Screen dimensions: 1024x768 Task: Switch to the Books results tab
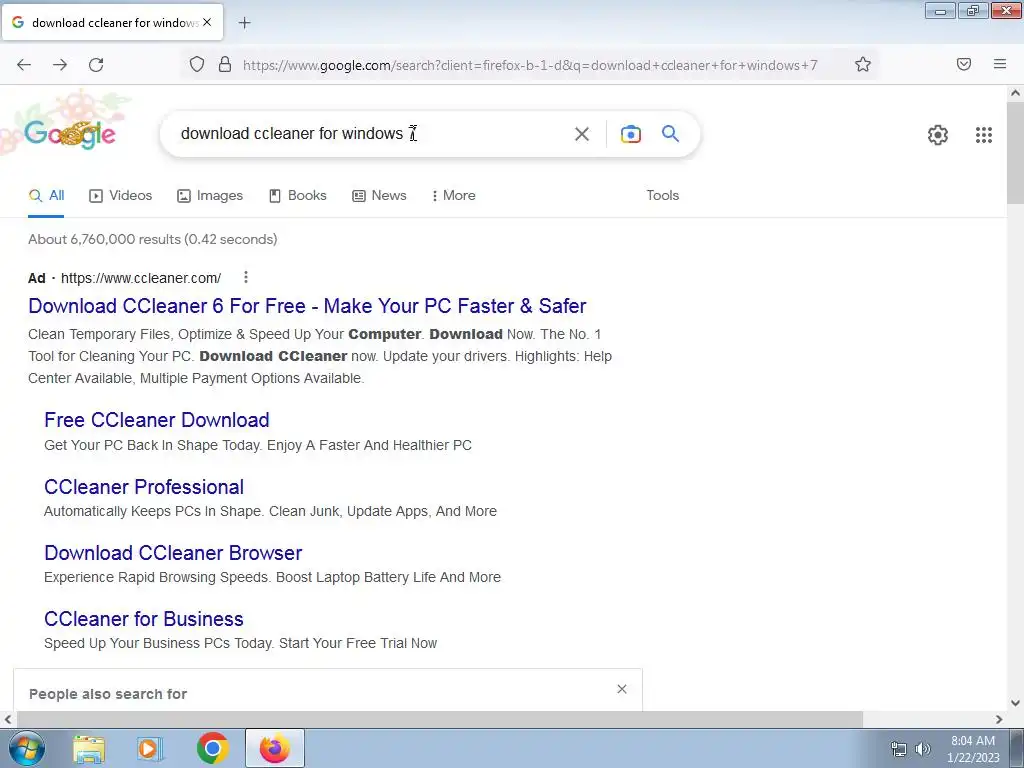[x=298, y=195]
